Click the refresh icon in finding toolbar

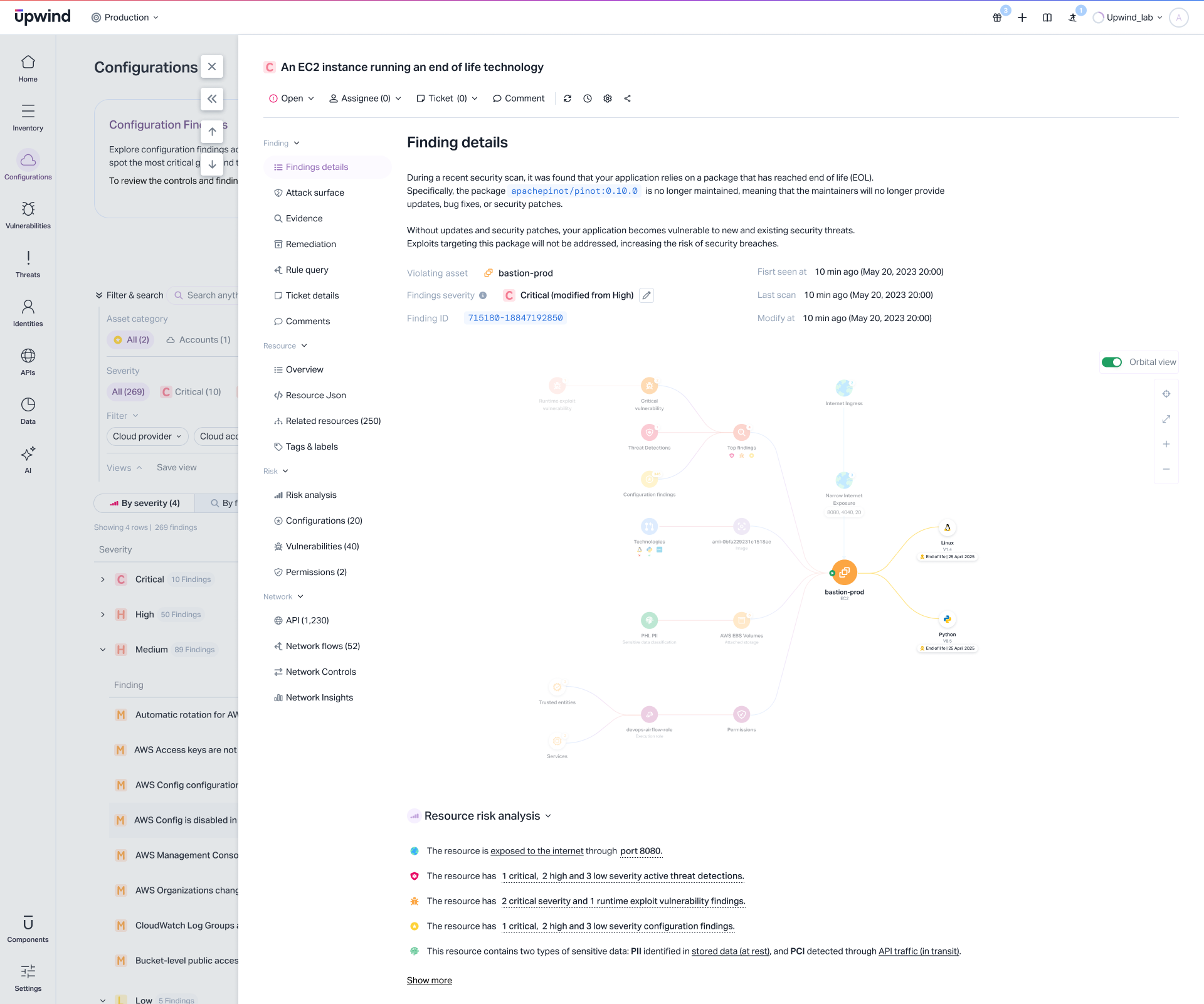[568, 98]
